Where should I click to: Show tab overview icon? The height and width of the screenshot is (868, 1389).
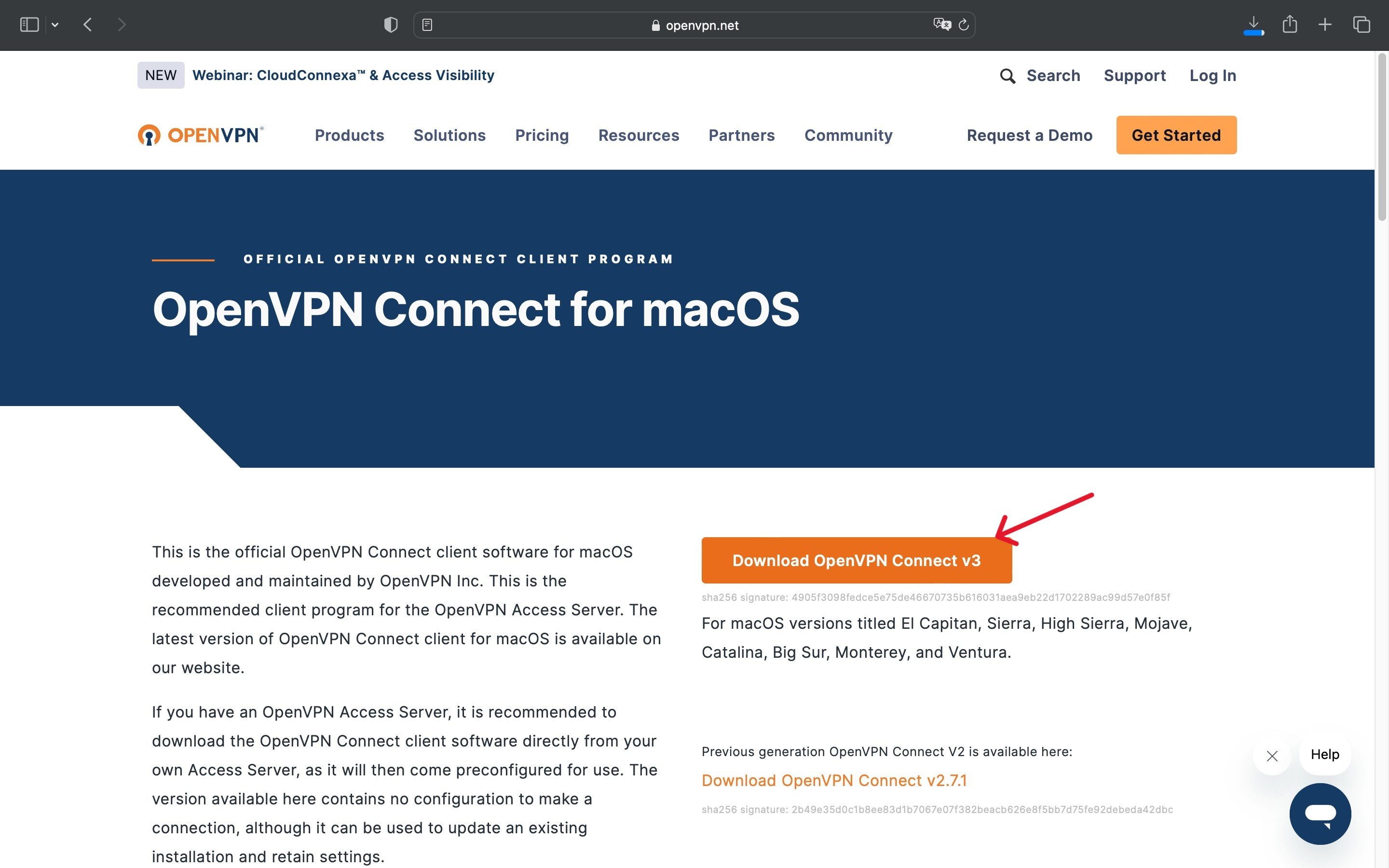[x=1362, y=25]
